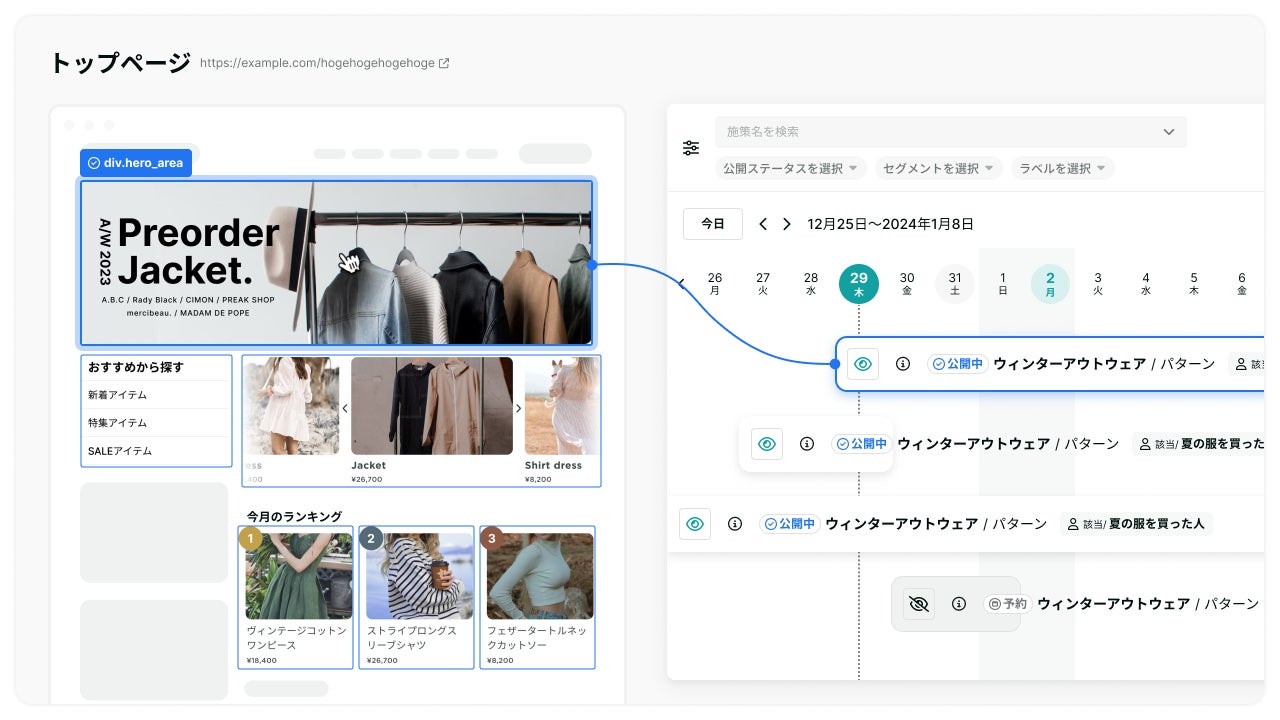This screenshot has height=720, width=1280.
Task: Click the left arrow on product carousel
Action: click(345, 408)
